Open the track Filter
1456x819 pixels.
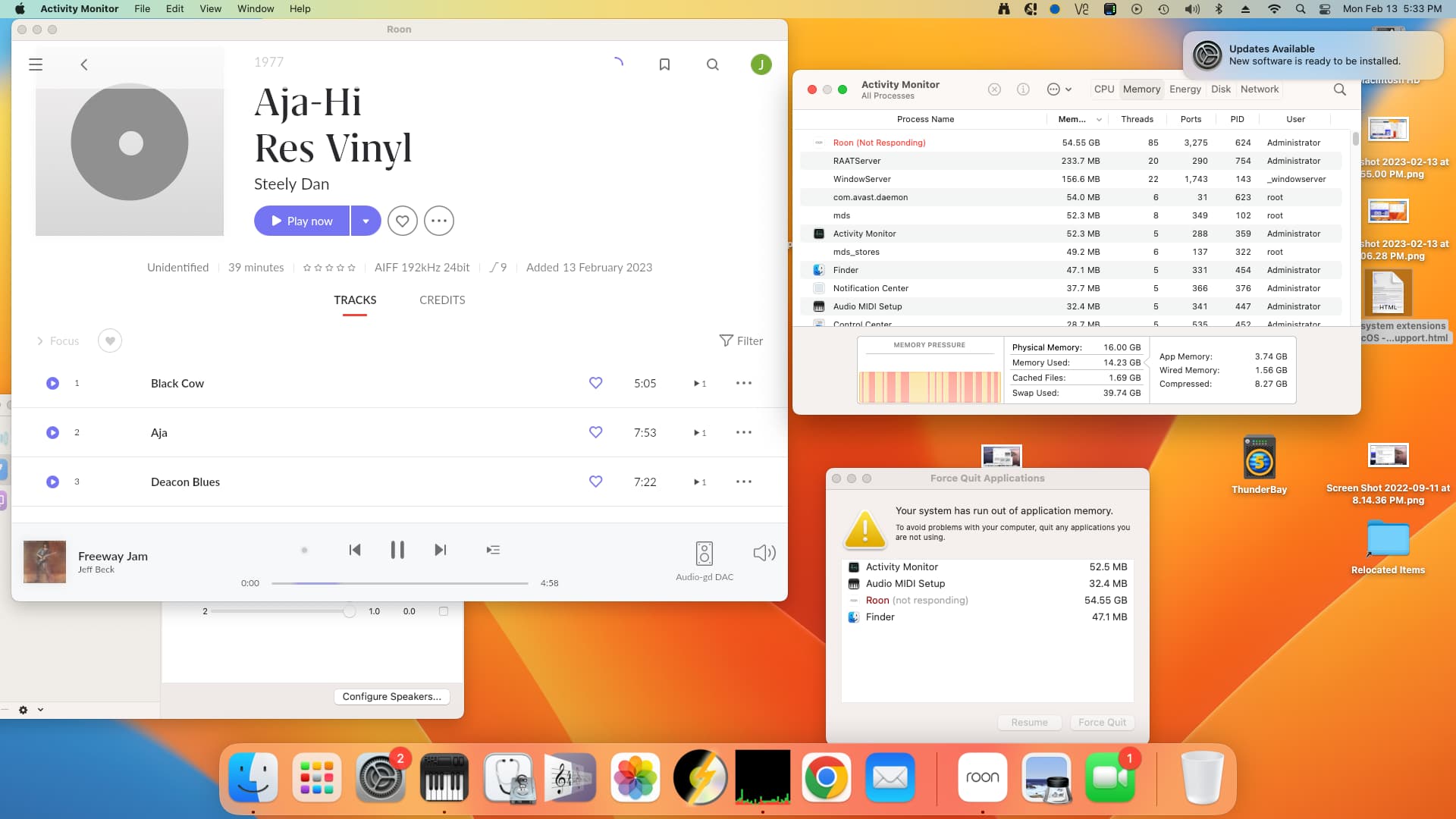point(741,341)
